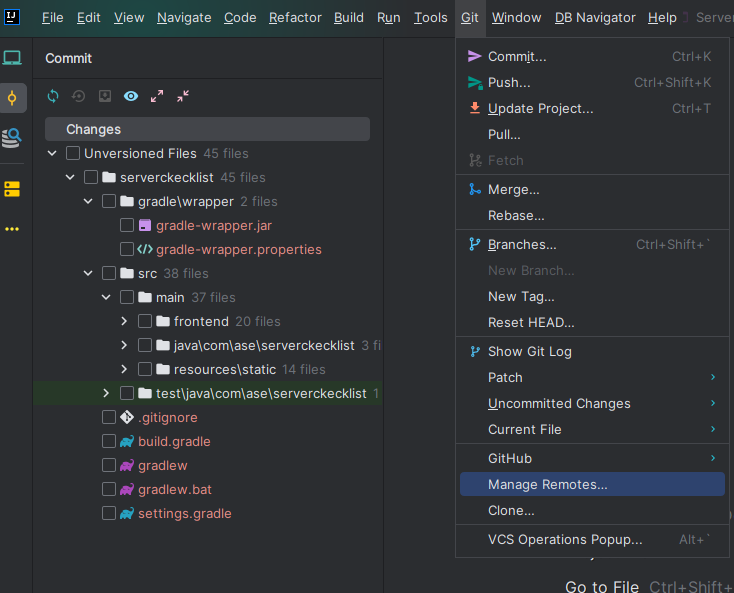This screenshot has height=593, width=734.
Task: Choose Clone... from Git menu
Action: point(592,510)
